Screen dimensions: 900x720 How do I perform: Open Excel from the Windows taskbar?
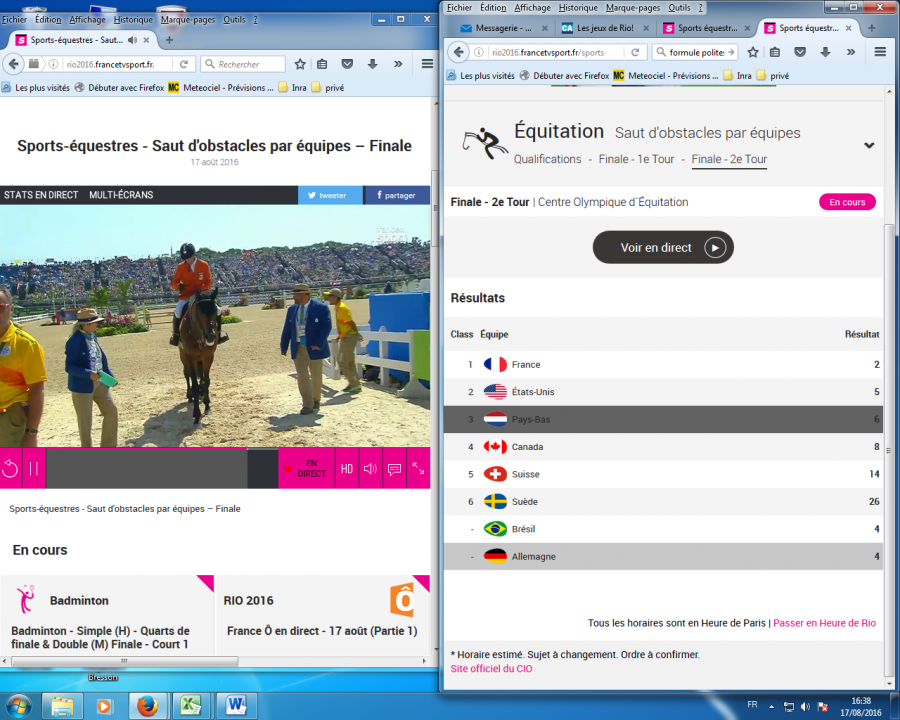[191, 705]
